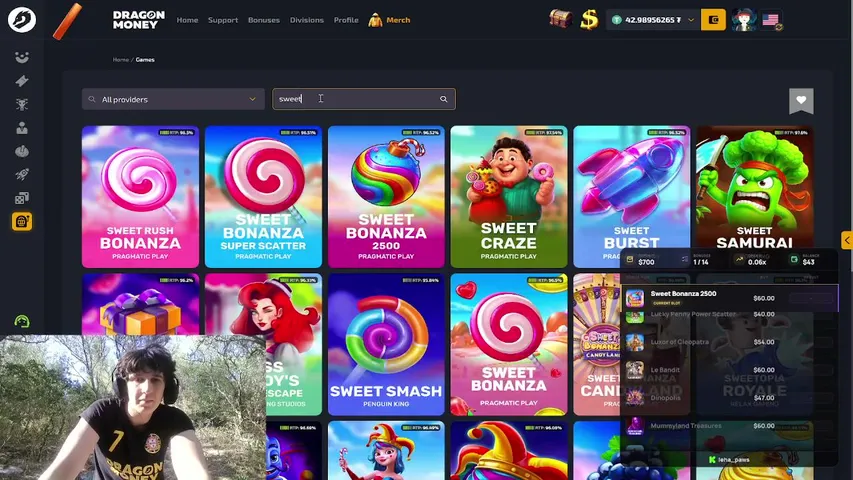Viewport: 853px width, 480px height.
Task: Launch the Sweet Craze game
Action: point(509,196)
